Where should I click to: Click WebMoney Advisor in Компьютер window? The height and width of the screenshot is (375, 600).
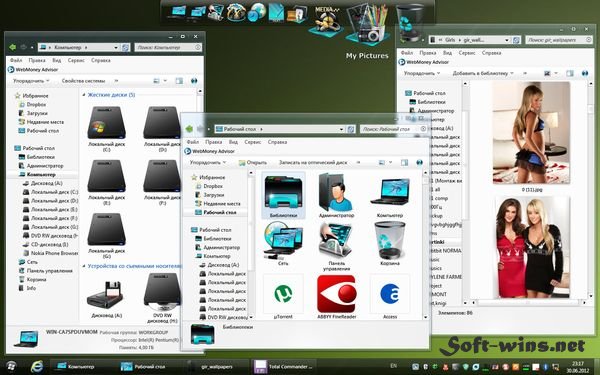coord(33,70)
